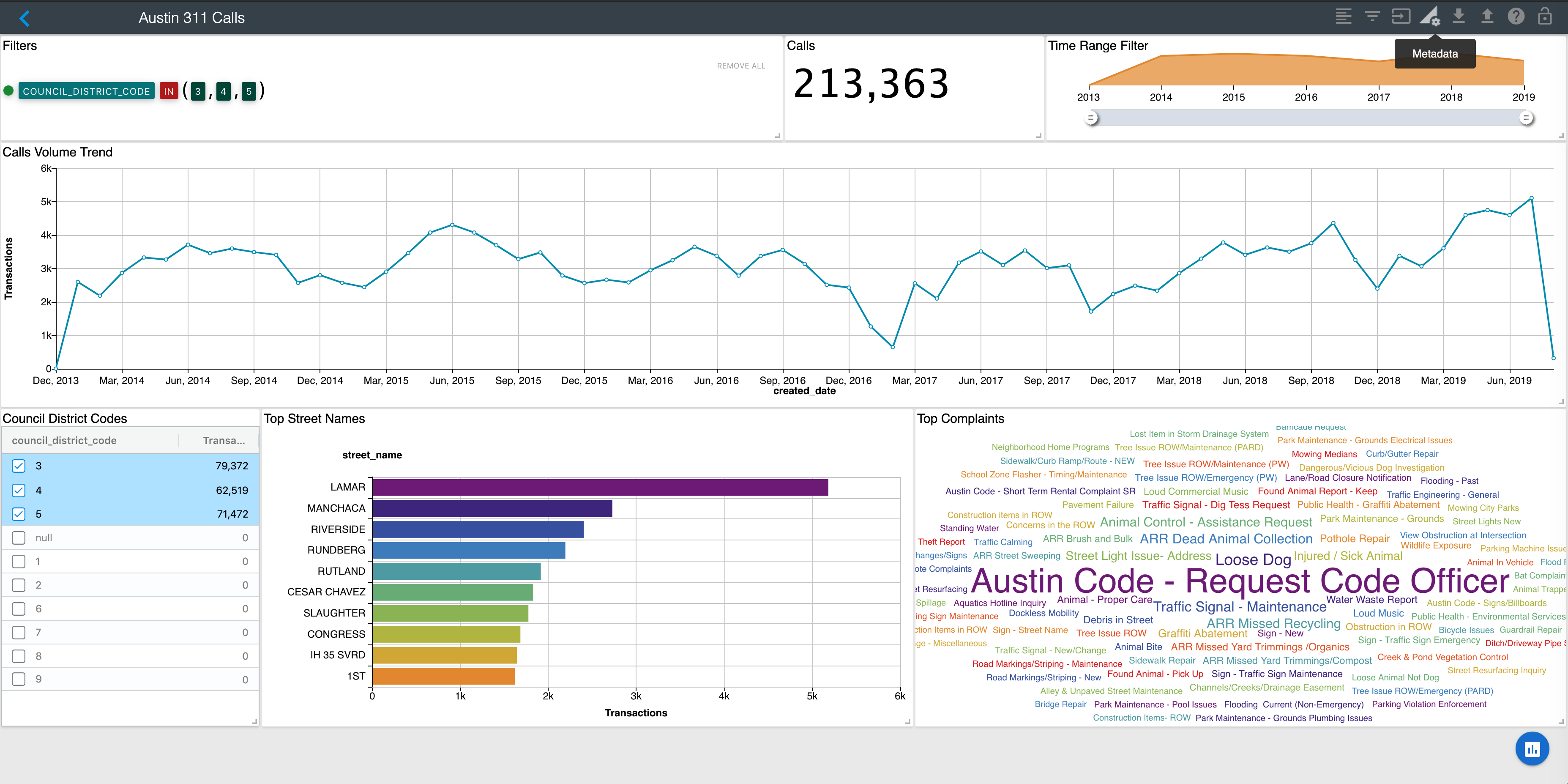
Task: Go back using the blue arrow
Action: pyautogui.click(x=25, y=18)
